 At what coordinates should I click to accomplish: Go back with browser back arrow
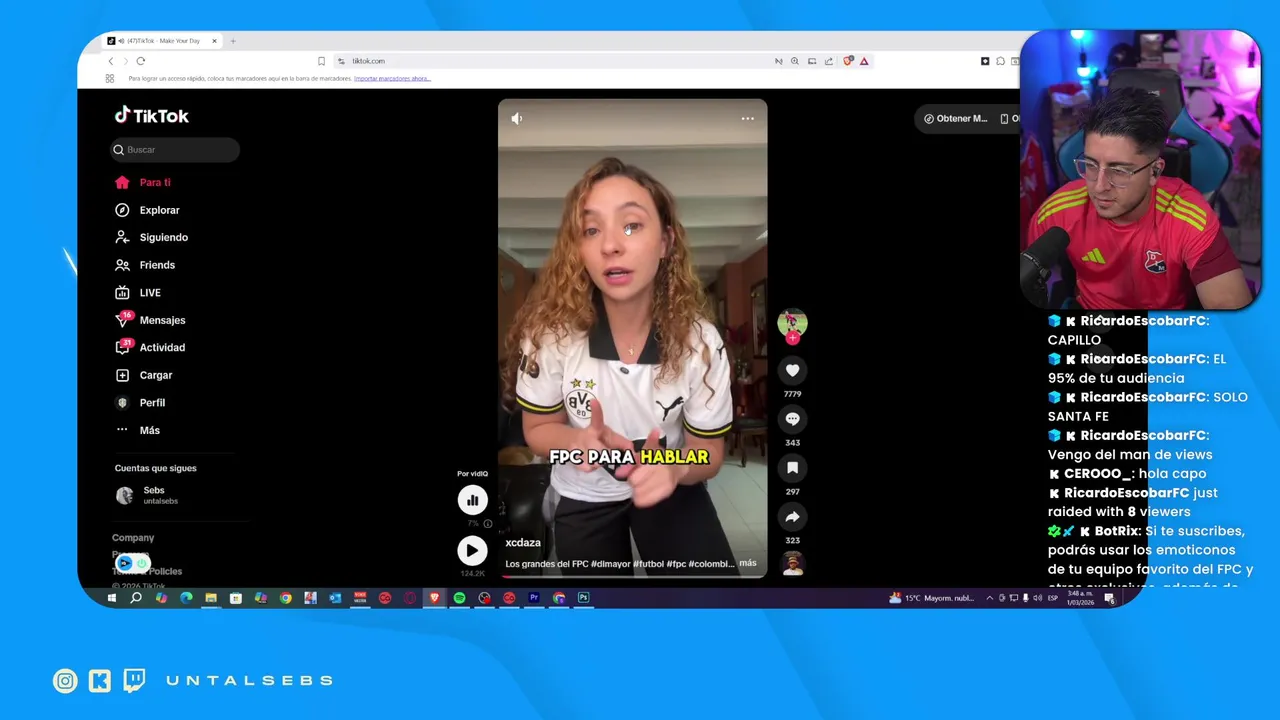coord(111,61)
